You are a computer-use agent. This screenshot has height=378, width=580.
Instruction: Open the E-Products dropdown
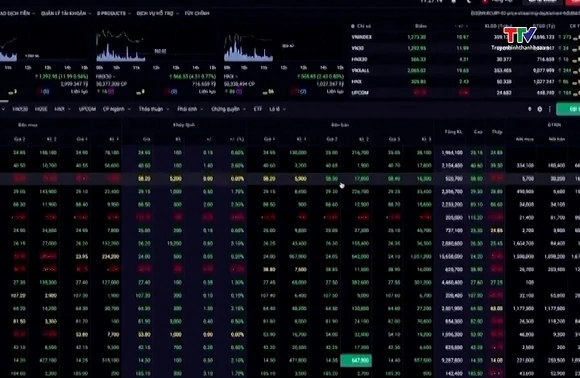click(114, 13)
